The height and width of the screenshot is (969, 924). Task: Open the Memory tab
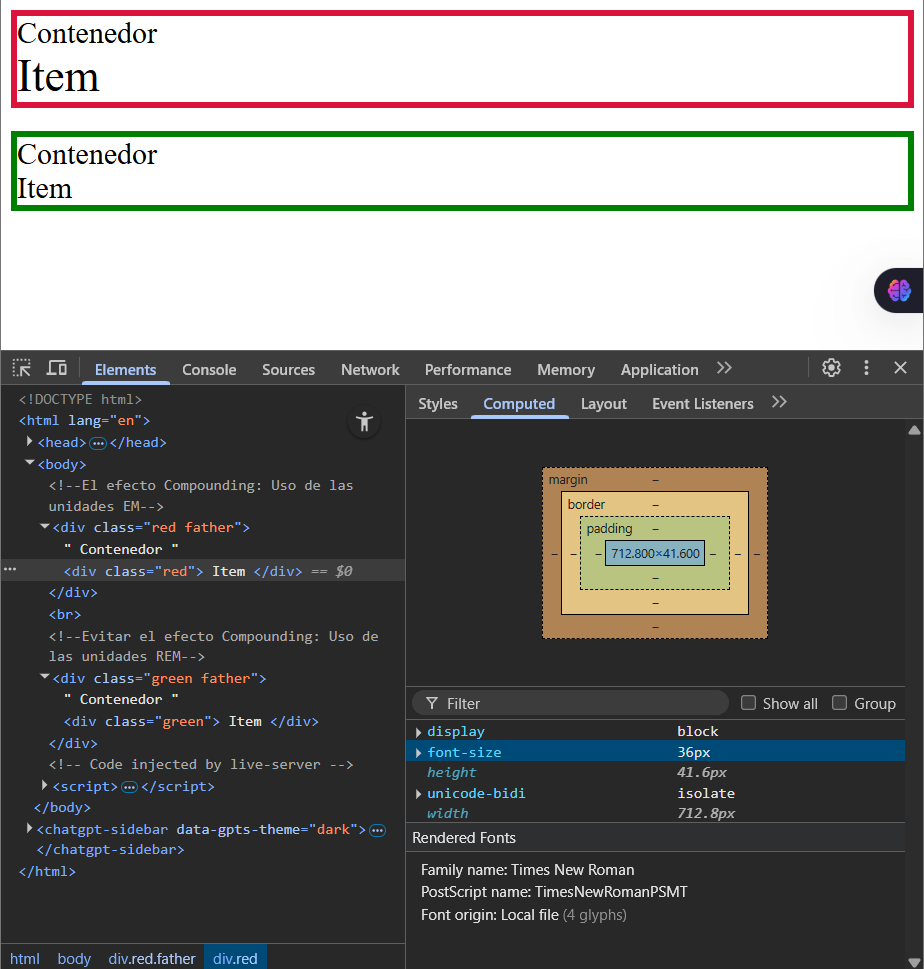[566, 370]
